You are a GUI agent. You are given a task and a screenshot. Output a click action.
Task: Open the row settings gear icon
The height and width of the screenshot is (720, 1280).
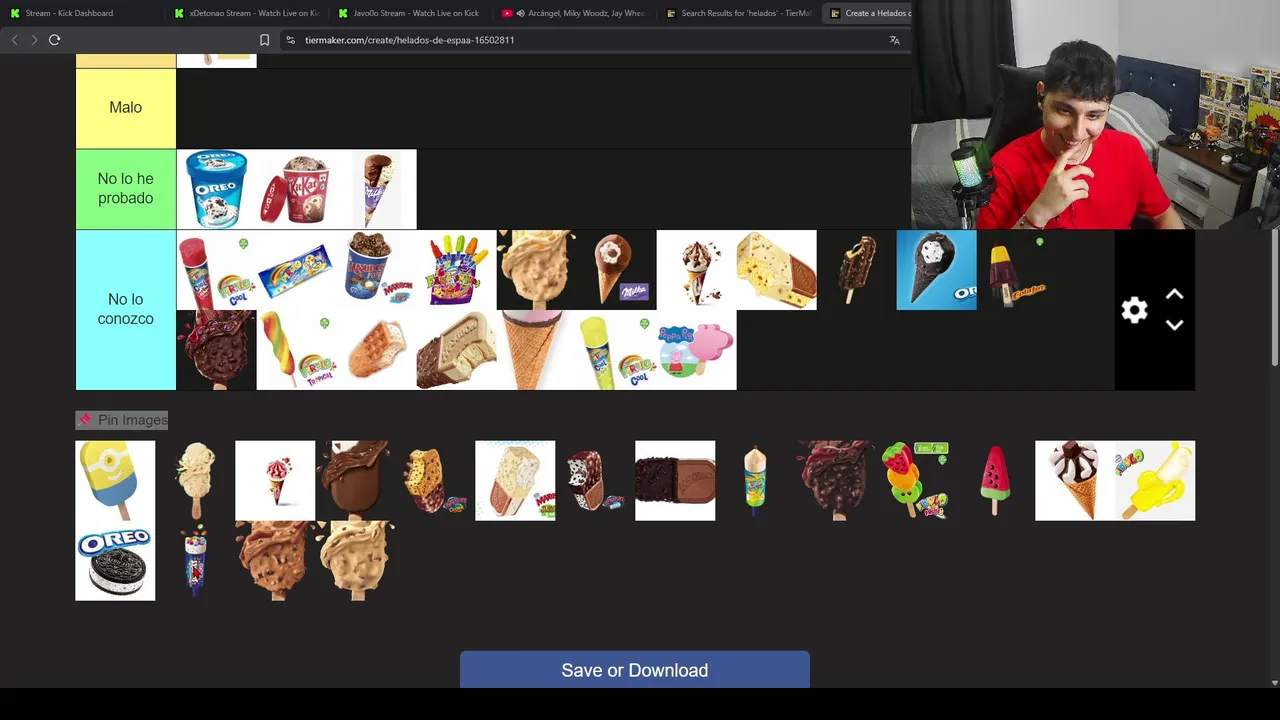pyautogui.click(x=1134, y=310)
